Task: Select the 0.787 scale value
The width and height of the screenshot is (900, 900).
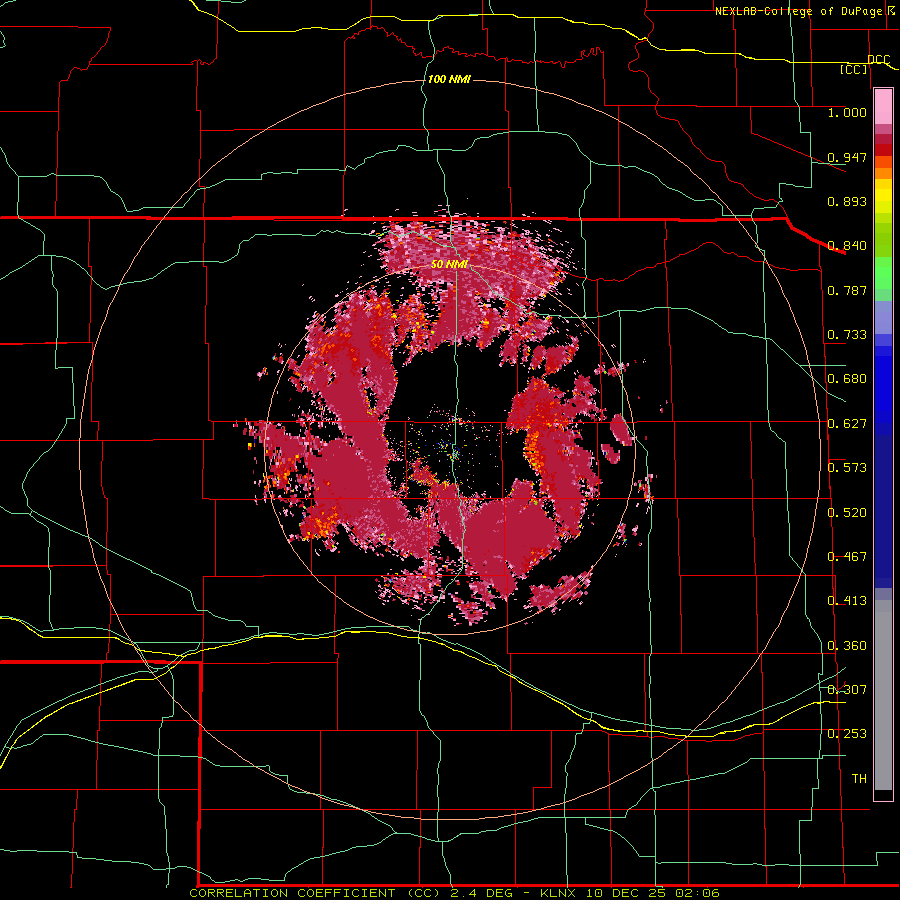Action: (x=847, y=290)
